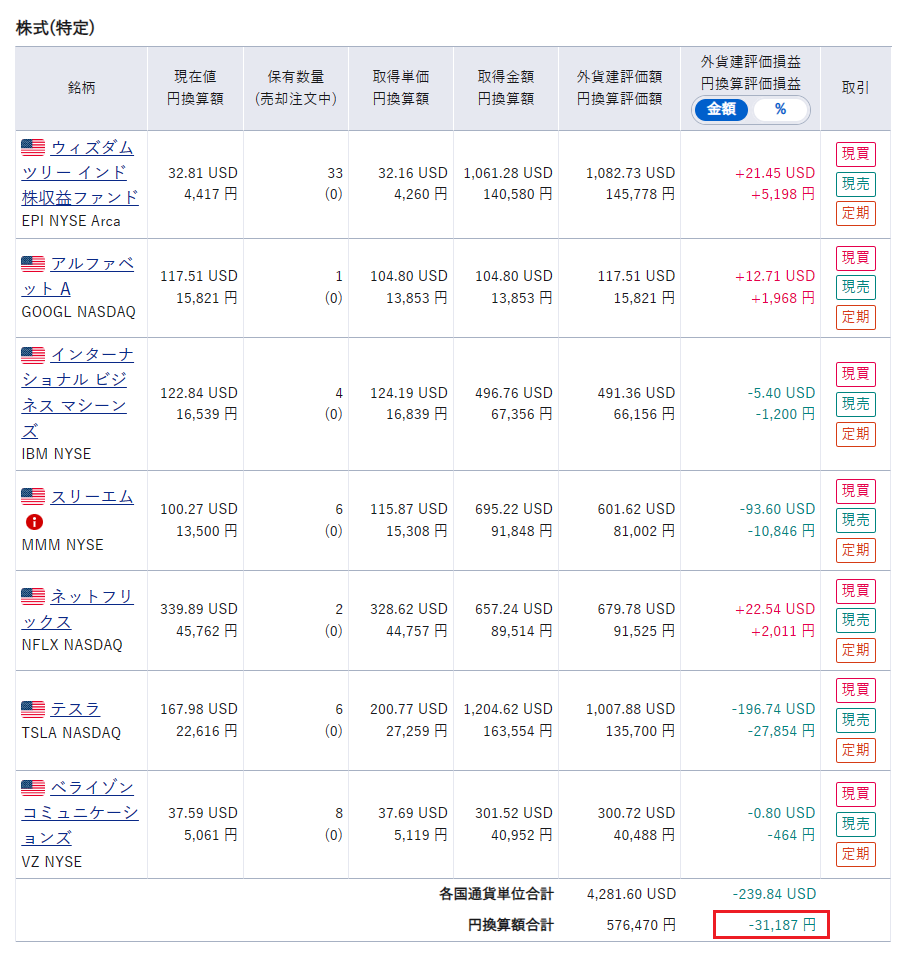Screen dimensions: 901x963
Task: Switch profit/loss display to %
Action: coord(780,109)
